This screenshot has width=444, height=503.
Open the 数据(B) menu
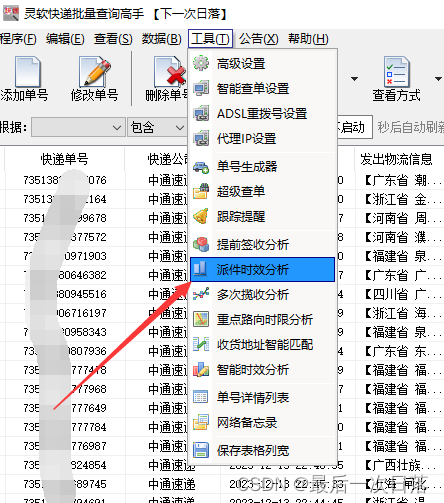pyautogui.click(x=161, y=39)
